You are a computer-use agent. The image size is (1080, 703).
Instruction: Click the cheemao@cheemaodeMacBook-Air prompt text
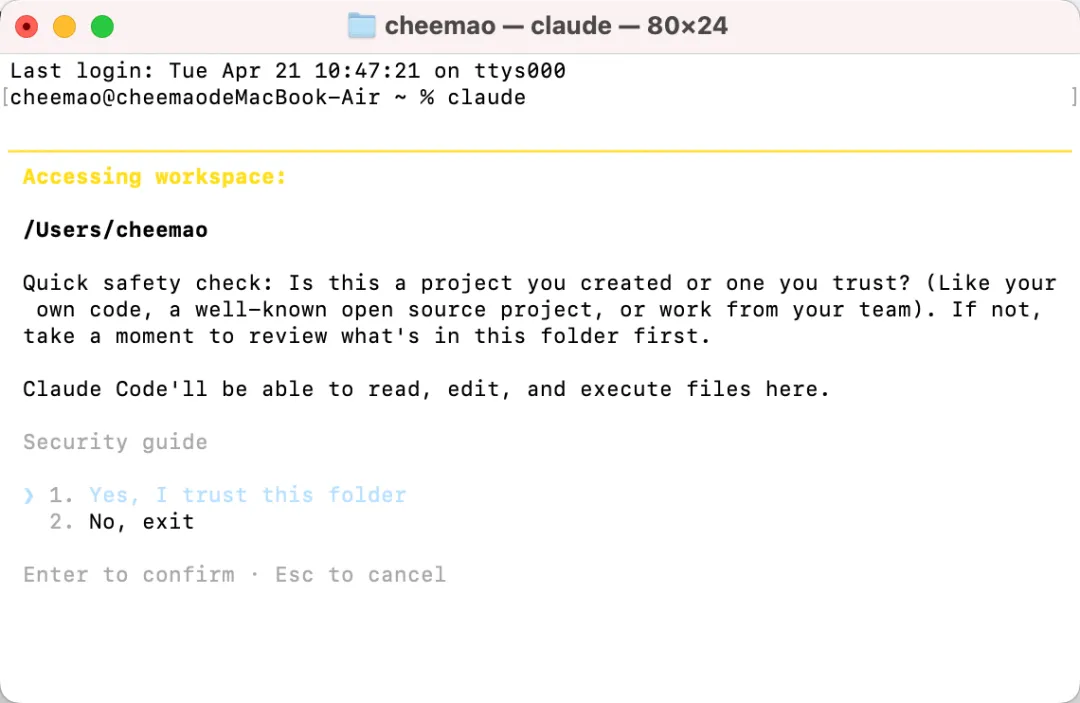coord(195,98)
